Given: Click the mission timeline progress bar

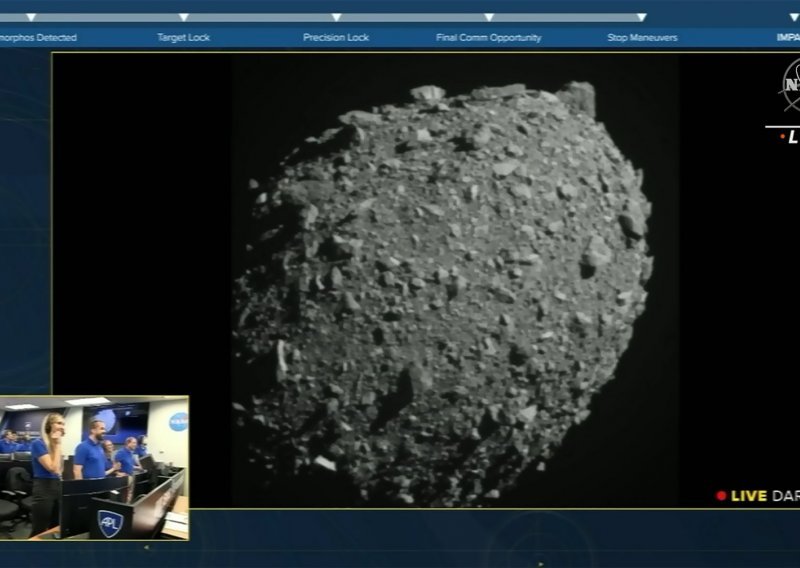Looking at the screenshot, I should [323, 17].
